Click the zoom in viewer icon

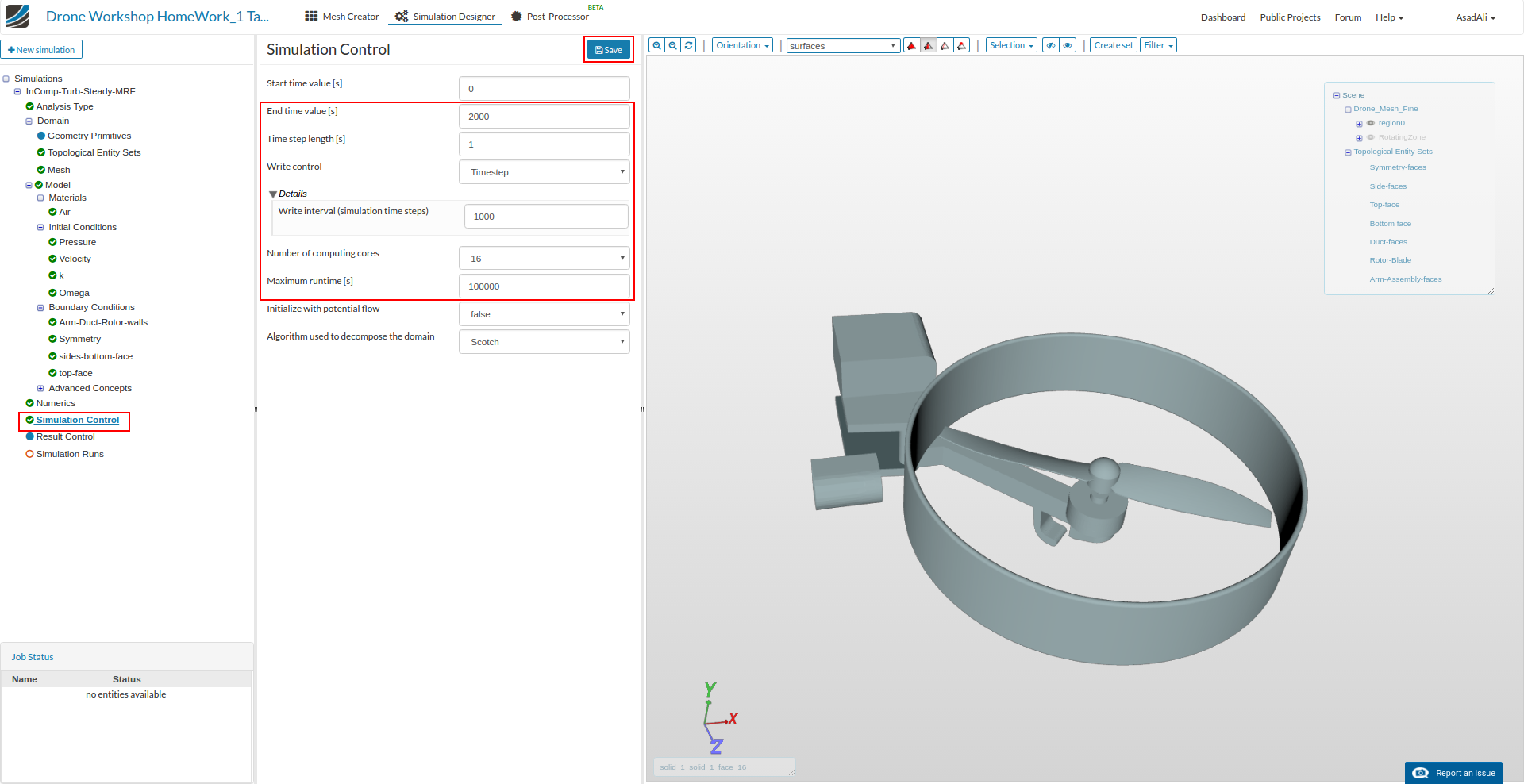(656, 45)
